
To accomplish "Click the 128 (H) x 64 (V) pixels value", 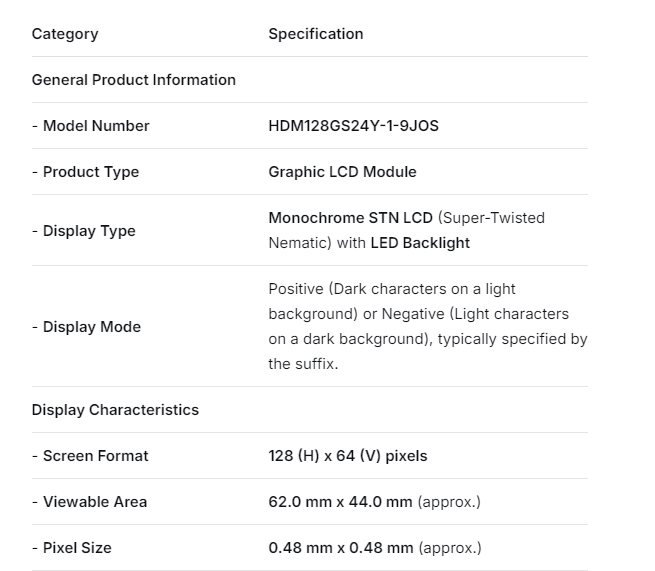I will point(347,456).
